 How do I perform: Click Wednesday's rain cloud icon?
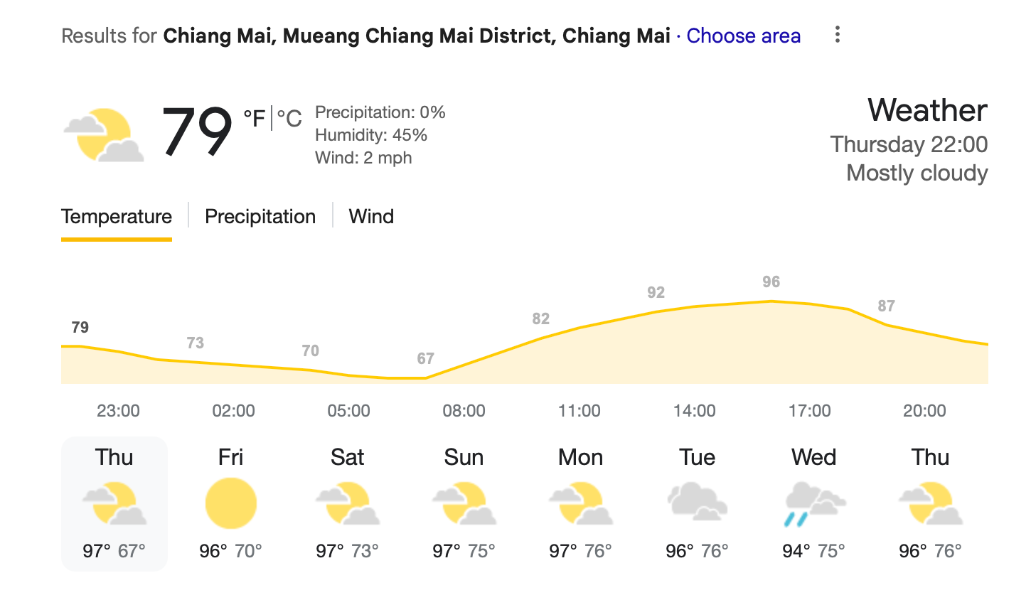(814, 504)
